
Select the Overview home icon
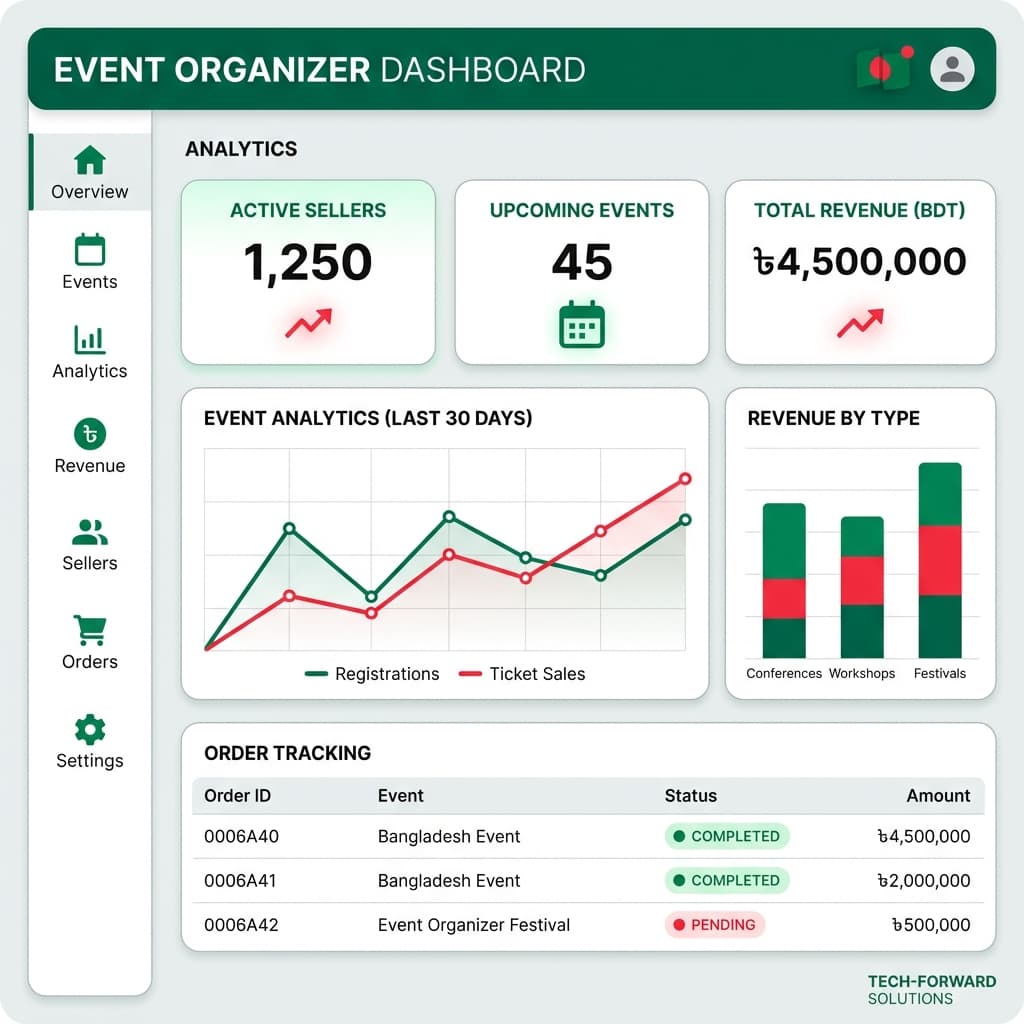(89, 158)
